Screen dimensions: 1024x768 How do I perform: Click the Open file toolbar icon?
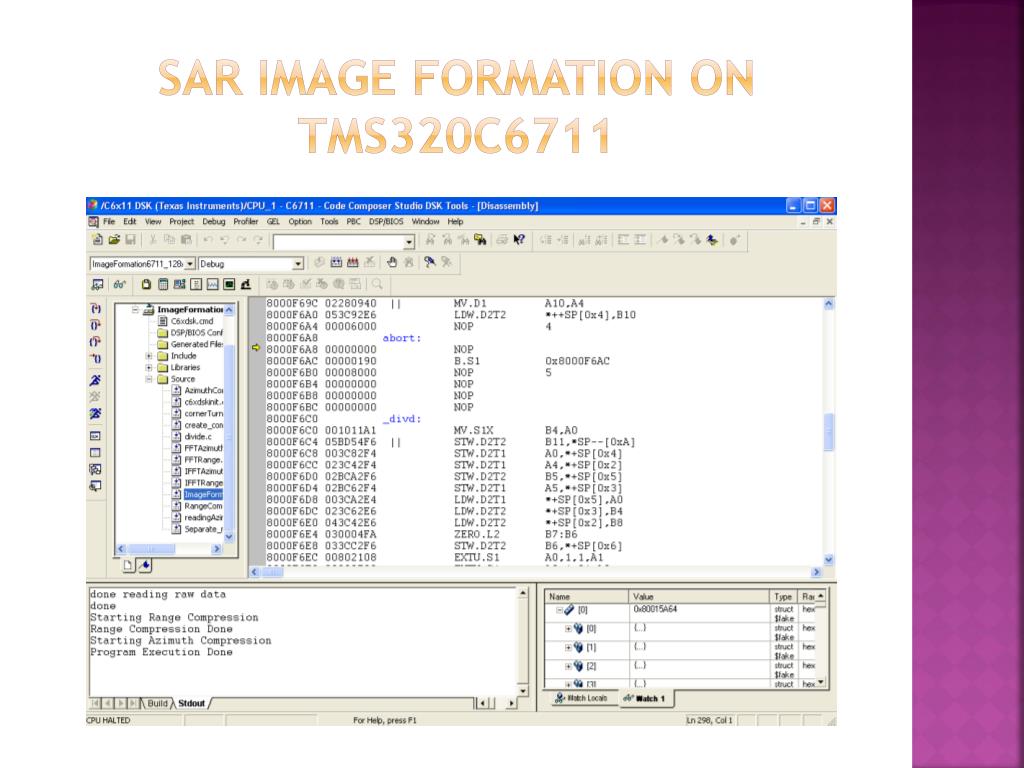click(114, 240)
